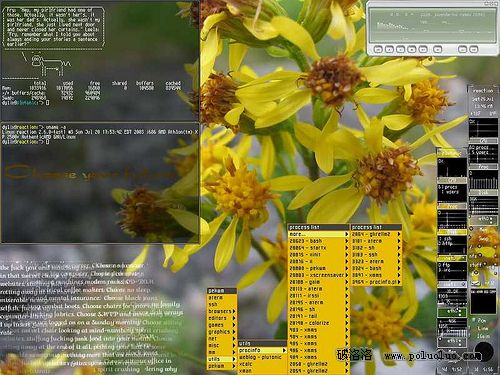Launch xman from the utils submenu

click(x=262, y=371)
